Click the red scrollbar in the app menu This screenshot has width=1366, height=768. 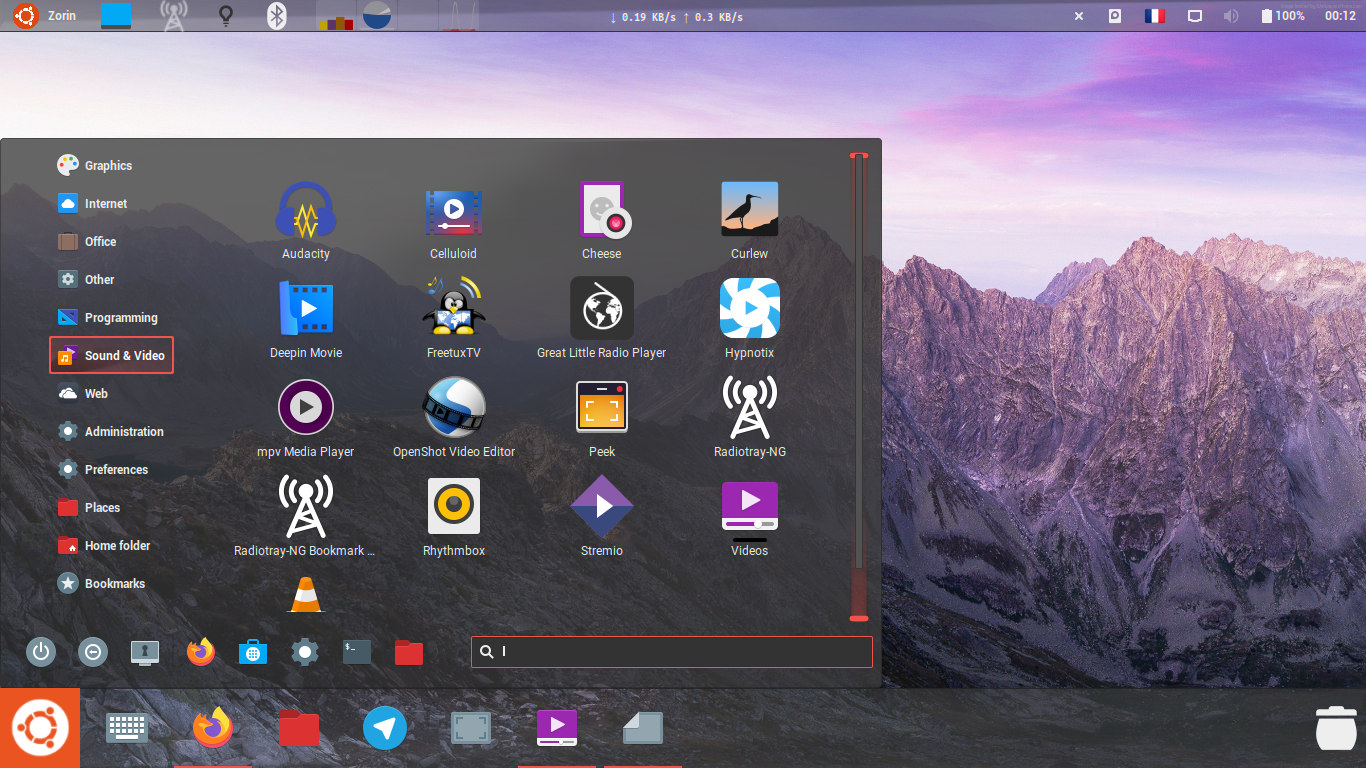(858, 386)
